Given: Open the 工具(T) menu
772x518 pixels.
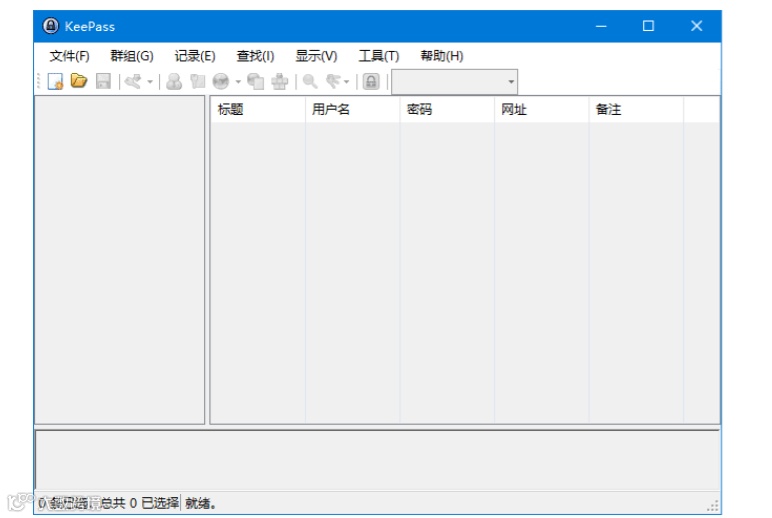Looking at the screenshot, I should click(x=379, y=56).
